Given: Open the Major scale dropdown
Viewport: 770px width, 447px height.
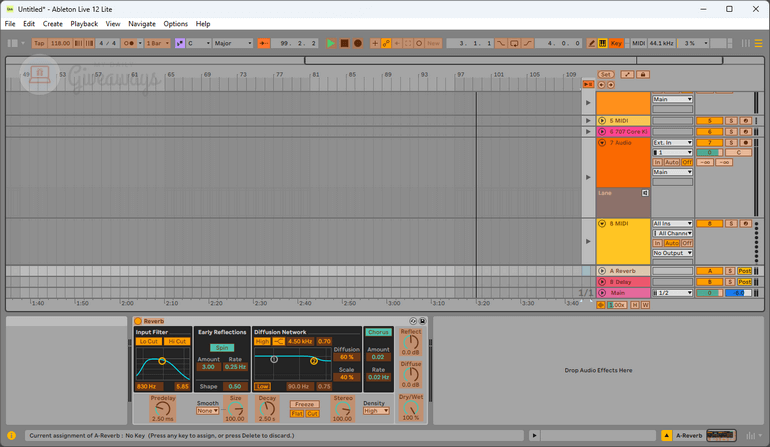Looking at the screenshot, I should click(233, 43).
